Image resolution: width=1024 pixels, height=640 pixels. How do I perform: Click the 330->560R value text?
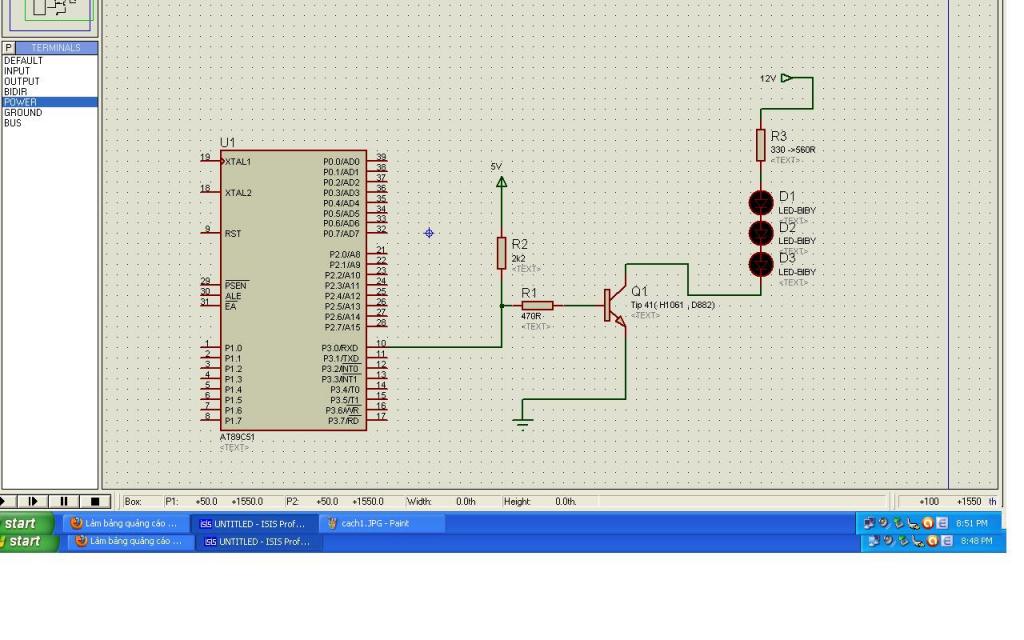pos(793,150)
